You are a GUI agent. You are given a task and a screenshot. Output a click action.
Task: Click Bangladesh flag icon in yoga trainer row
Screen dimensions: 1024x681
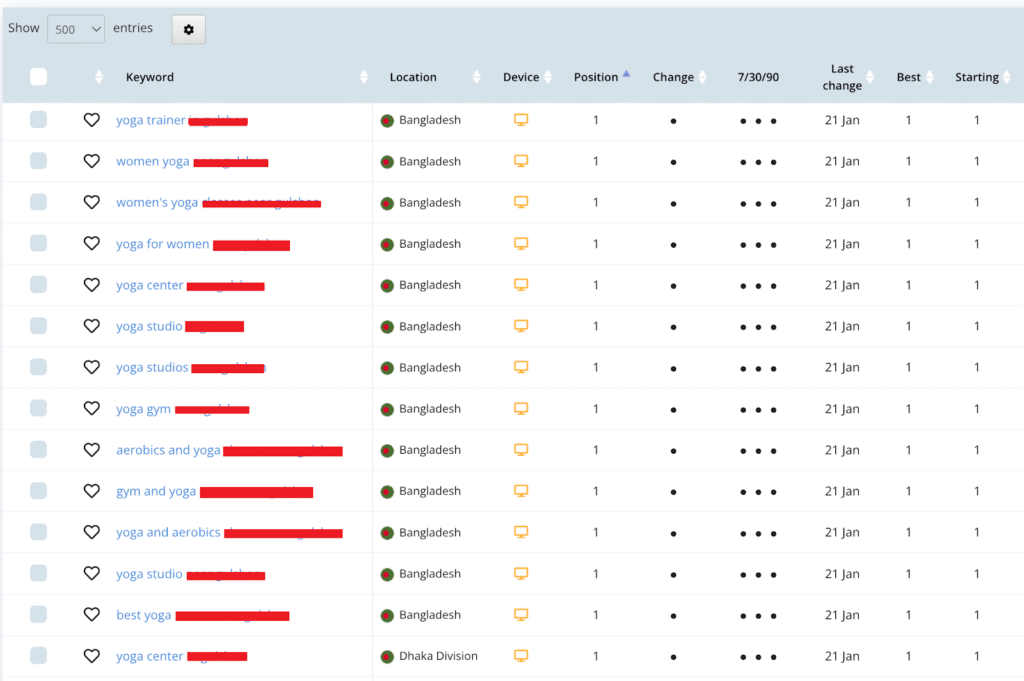[x=387, y=121]
